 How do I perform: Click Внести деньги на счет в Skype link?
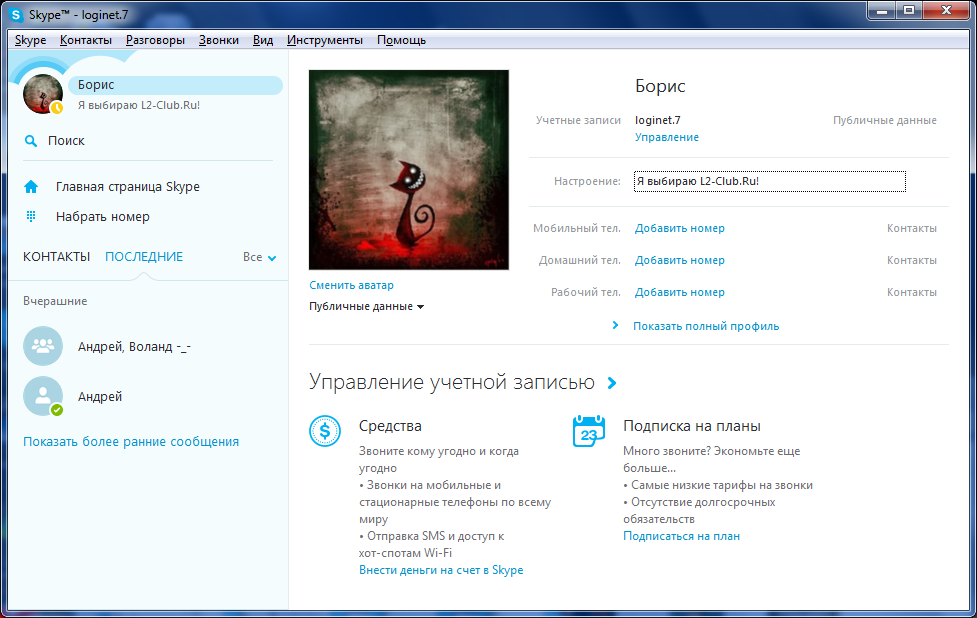[441, 570]
